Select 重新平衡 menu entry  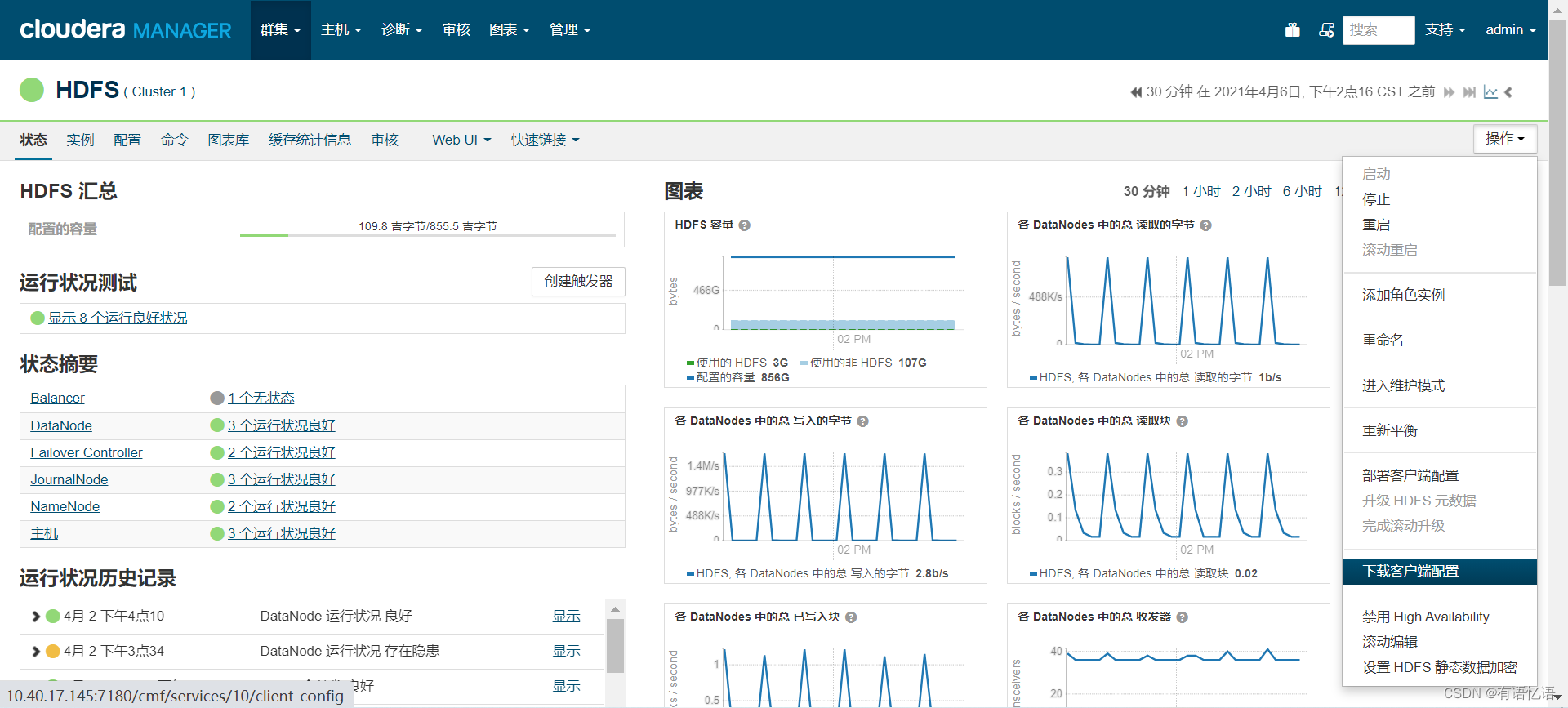[1440, 430]
